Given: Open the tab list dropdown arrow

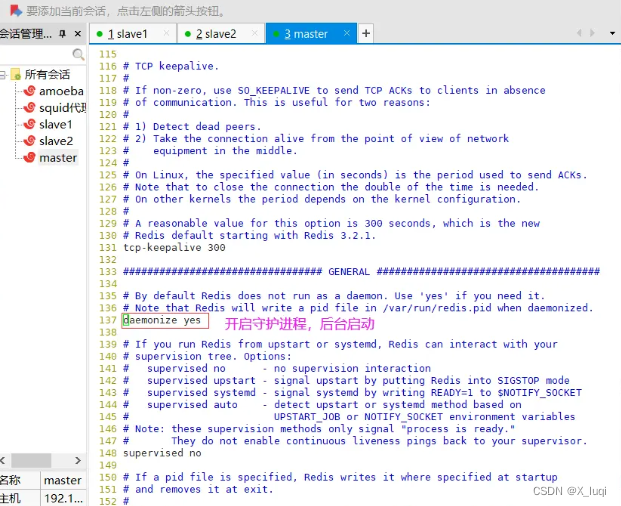Looking at the screenshot, I should pos(612,34).
